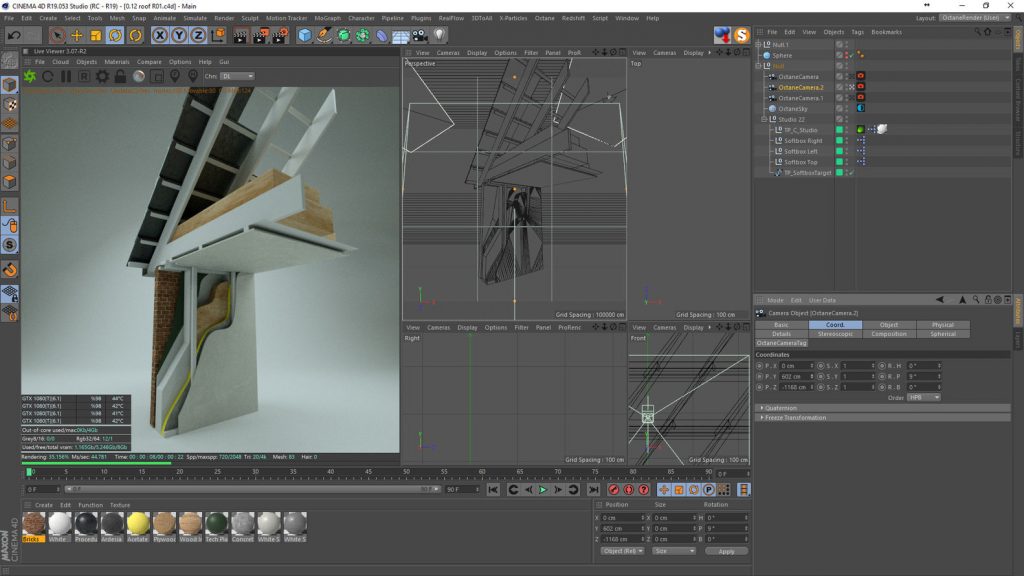This screenshot has height=576, width=1024.
Task: Toggle the X-axis lock icon
Action: point(160,35)
